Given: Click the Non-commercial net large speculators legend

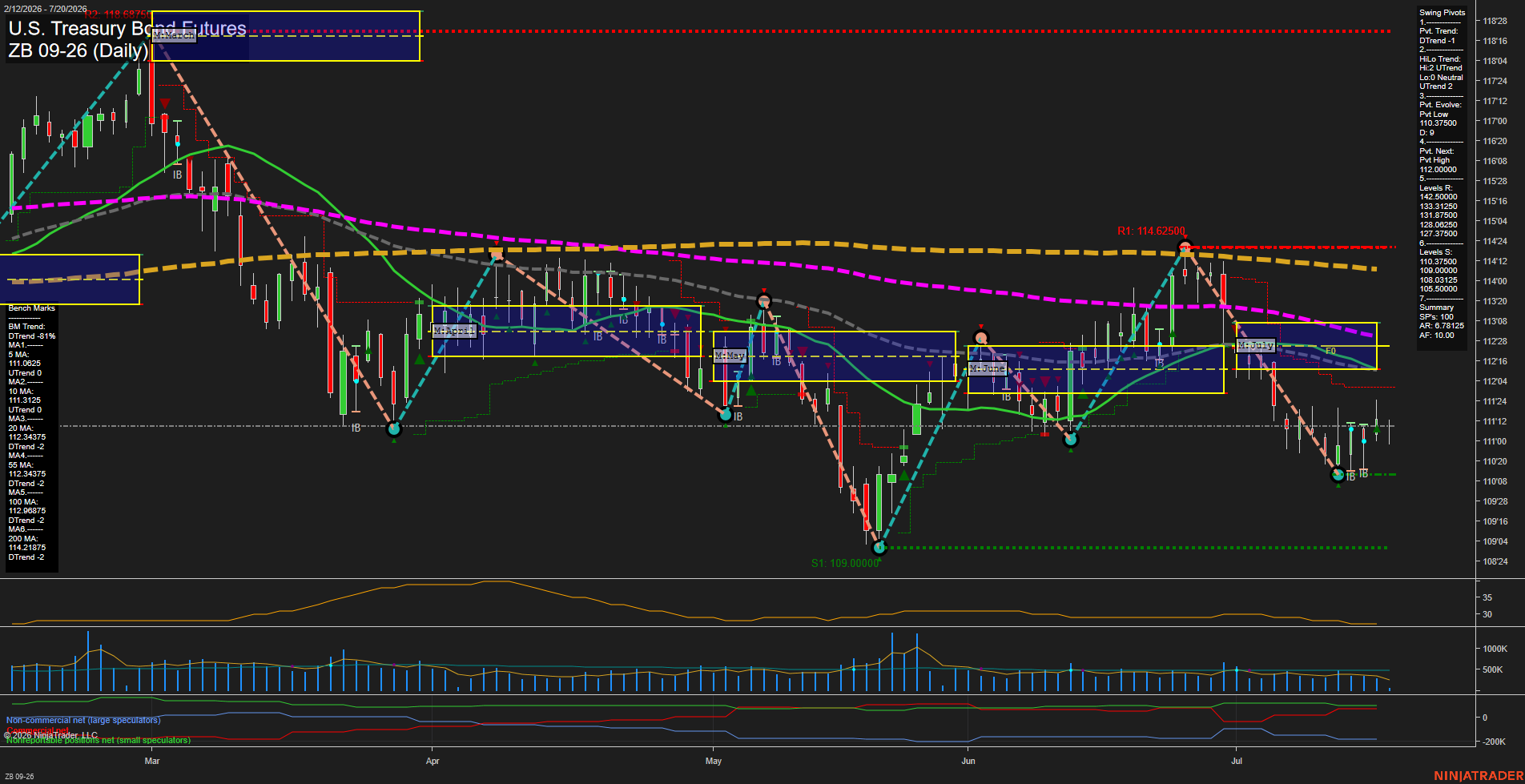Looking at the screenshot, I should pyautogui.click(x=83, y=721).
